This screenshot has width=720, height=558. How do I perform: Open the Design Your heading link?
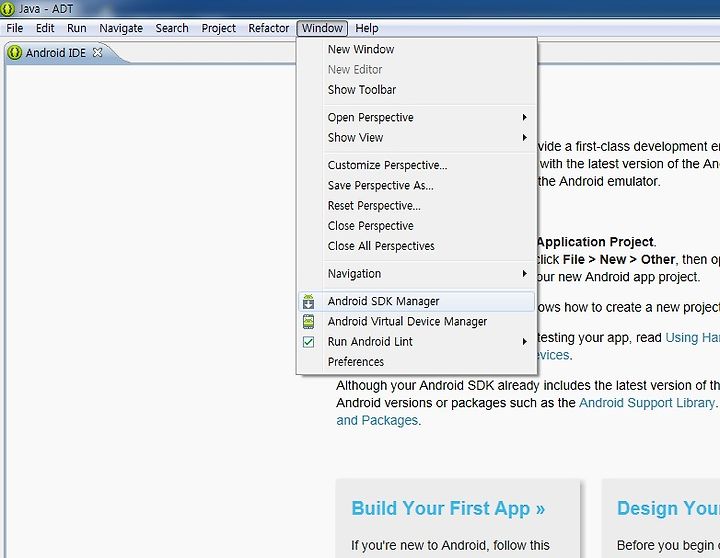[668, 508]
